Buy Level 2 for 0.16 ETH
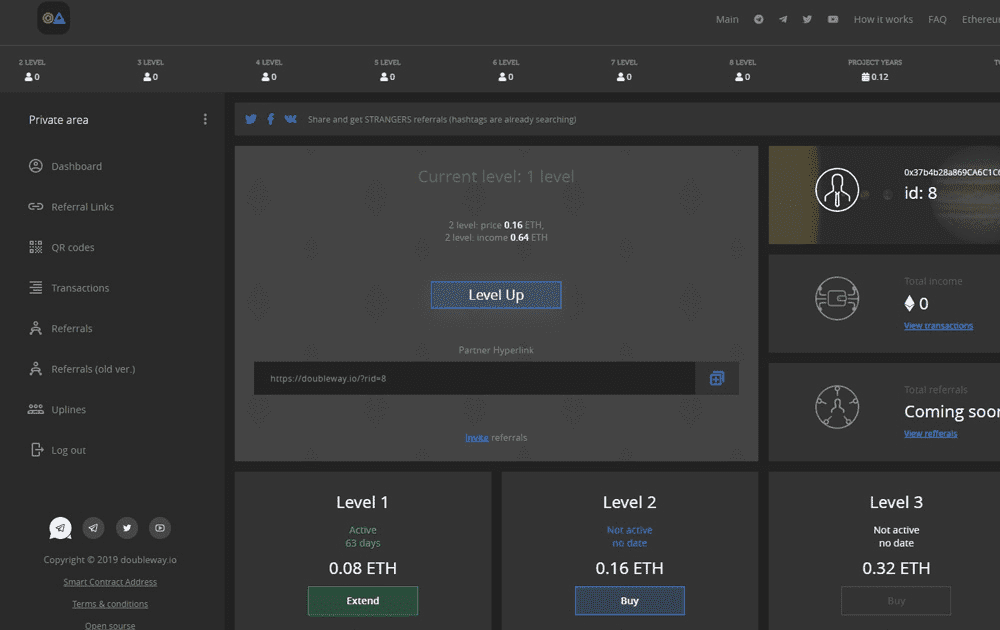1000x630 pixels. 629,600
